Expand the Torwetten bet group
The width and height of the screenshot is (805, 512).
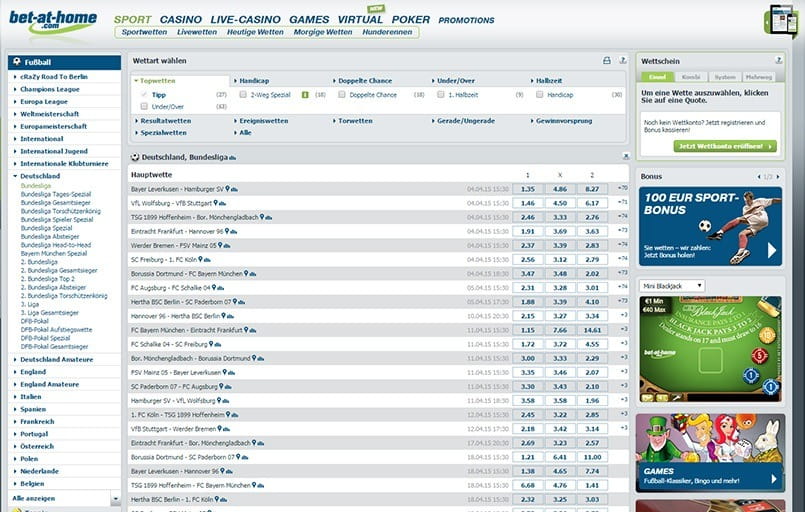point(353,121)
